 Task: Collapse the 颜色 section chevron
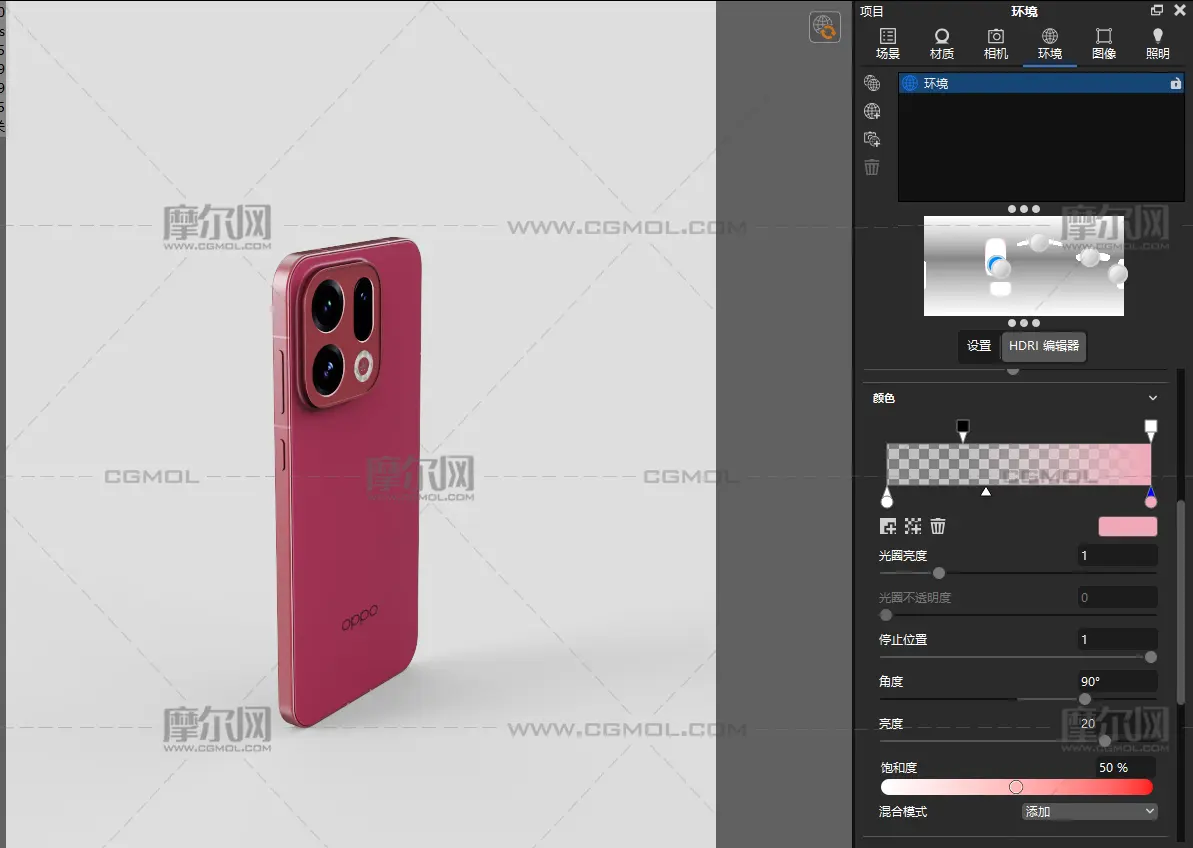tap(1153, 398)
